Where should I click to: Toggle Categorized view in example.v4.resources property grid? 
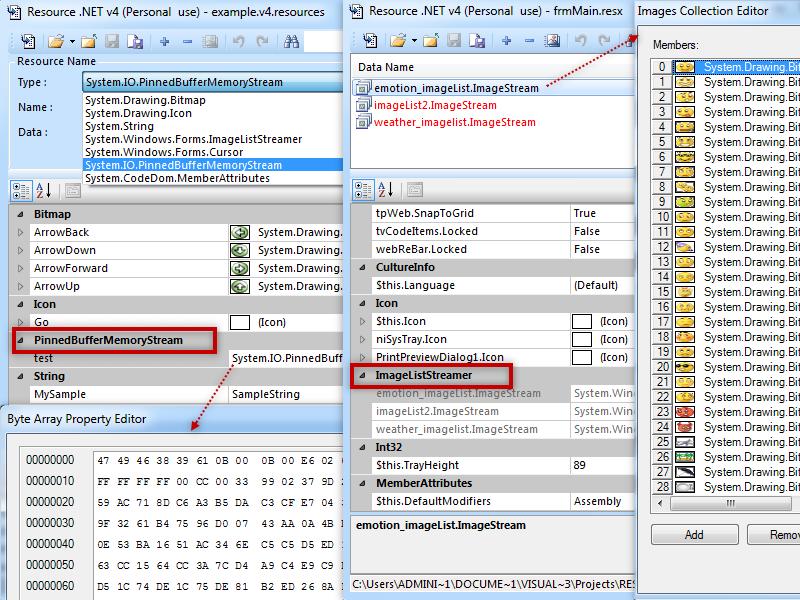coord(21,191)
